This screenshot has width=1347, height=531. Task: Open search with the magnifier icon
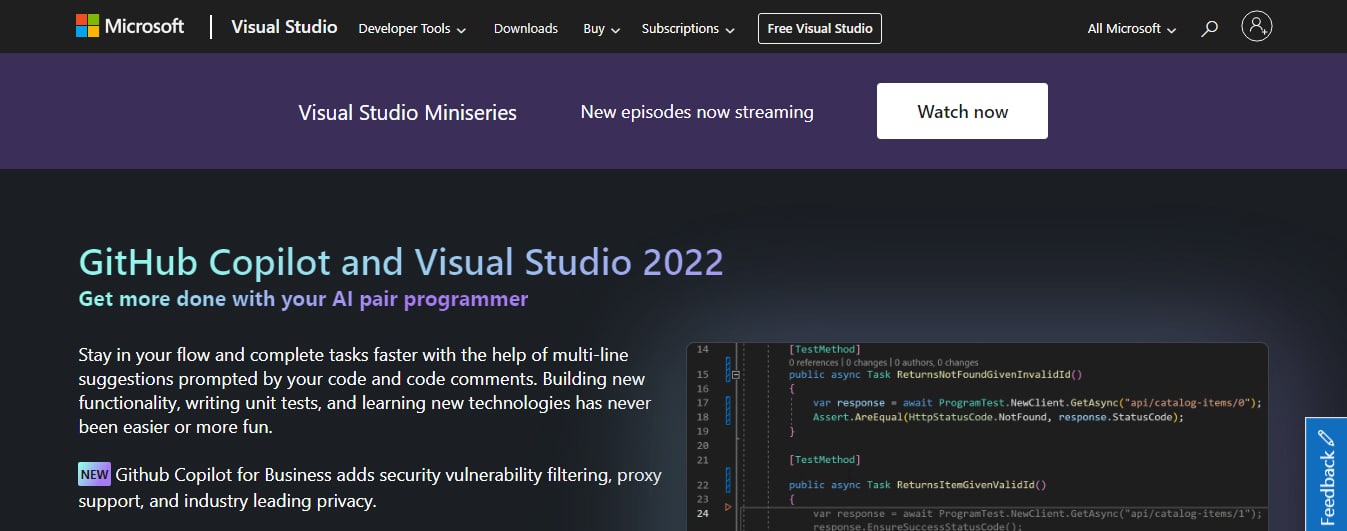pyautogui.click(x=1209, y=29)
